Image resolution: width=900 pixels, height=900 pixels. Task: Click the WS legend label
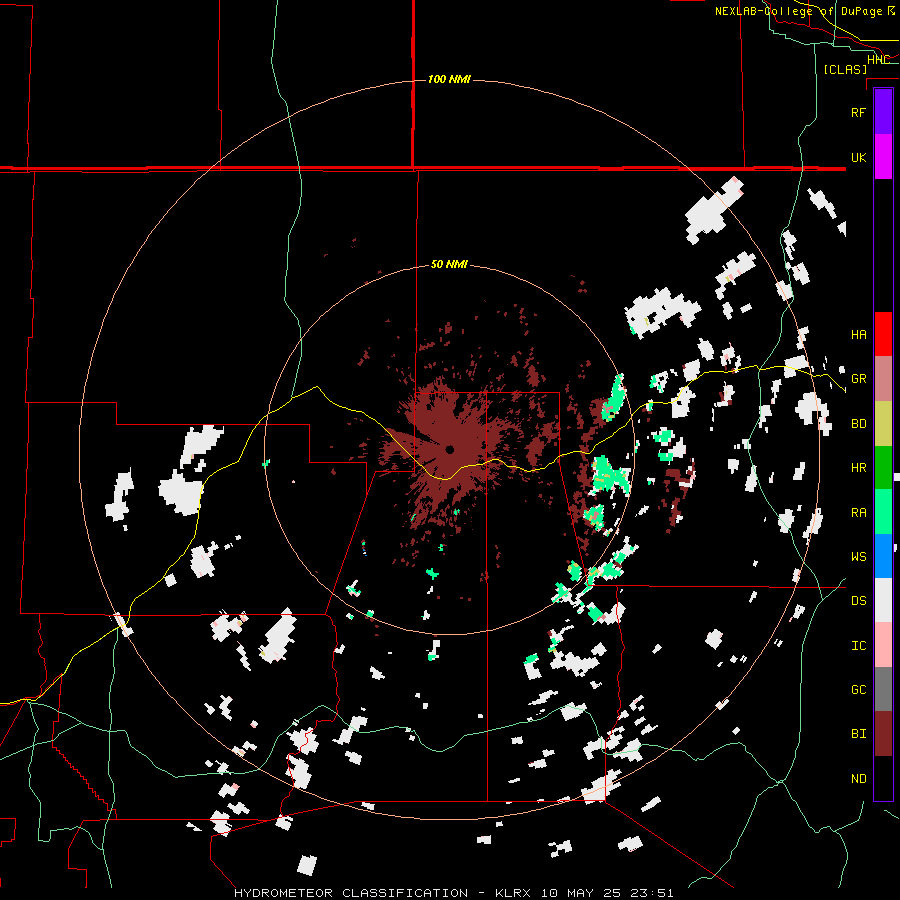858,557
